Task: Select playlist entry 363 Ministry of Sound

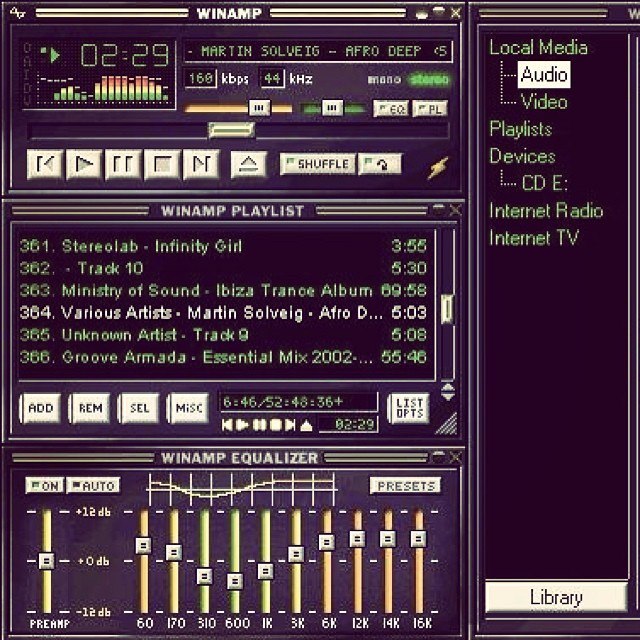Action: tap(223, 291)
